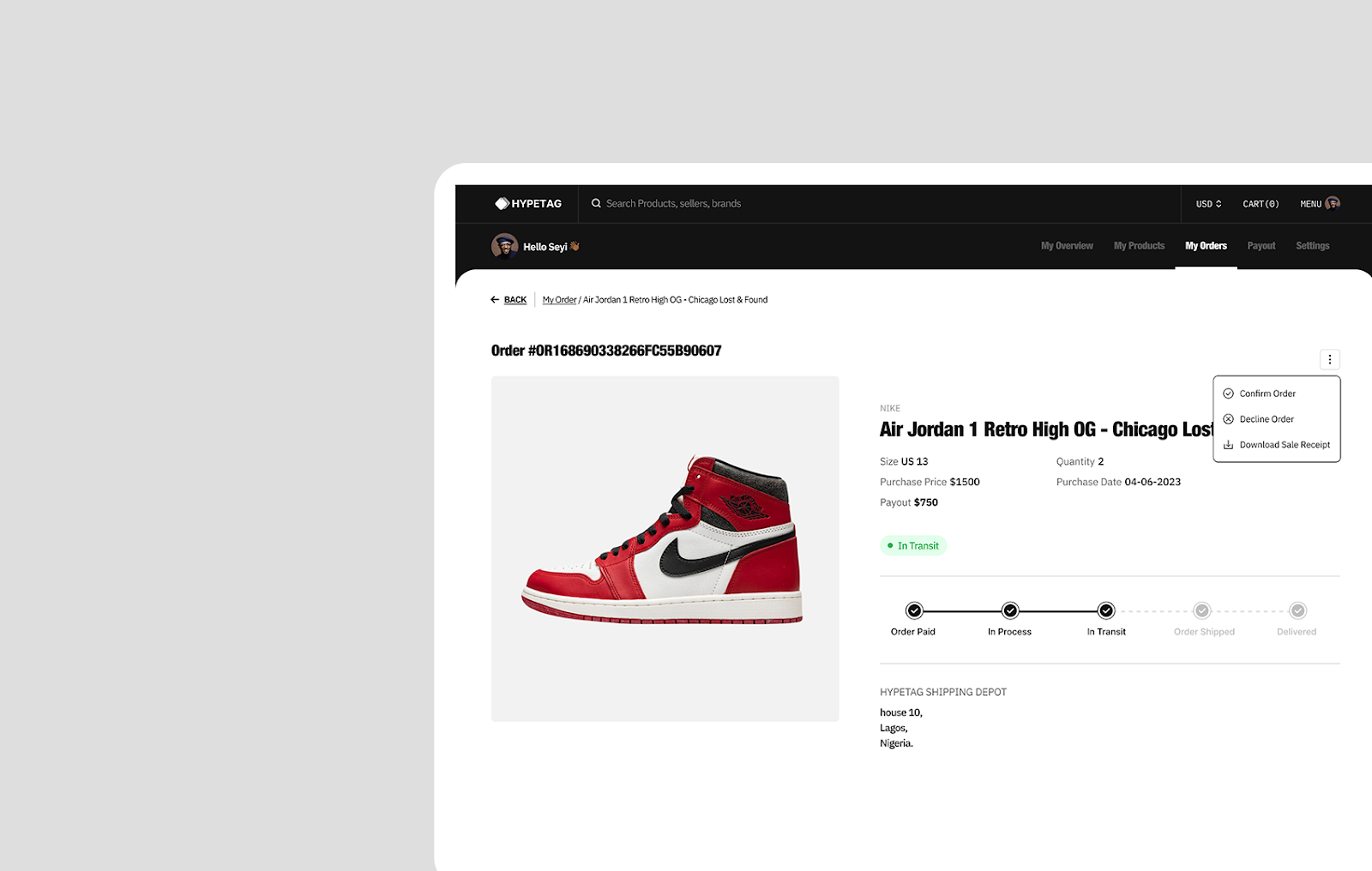Open My Order breadcrumb link

[559, 300]
